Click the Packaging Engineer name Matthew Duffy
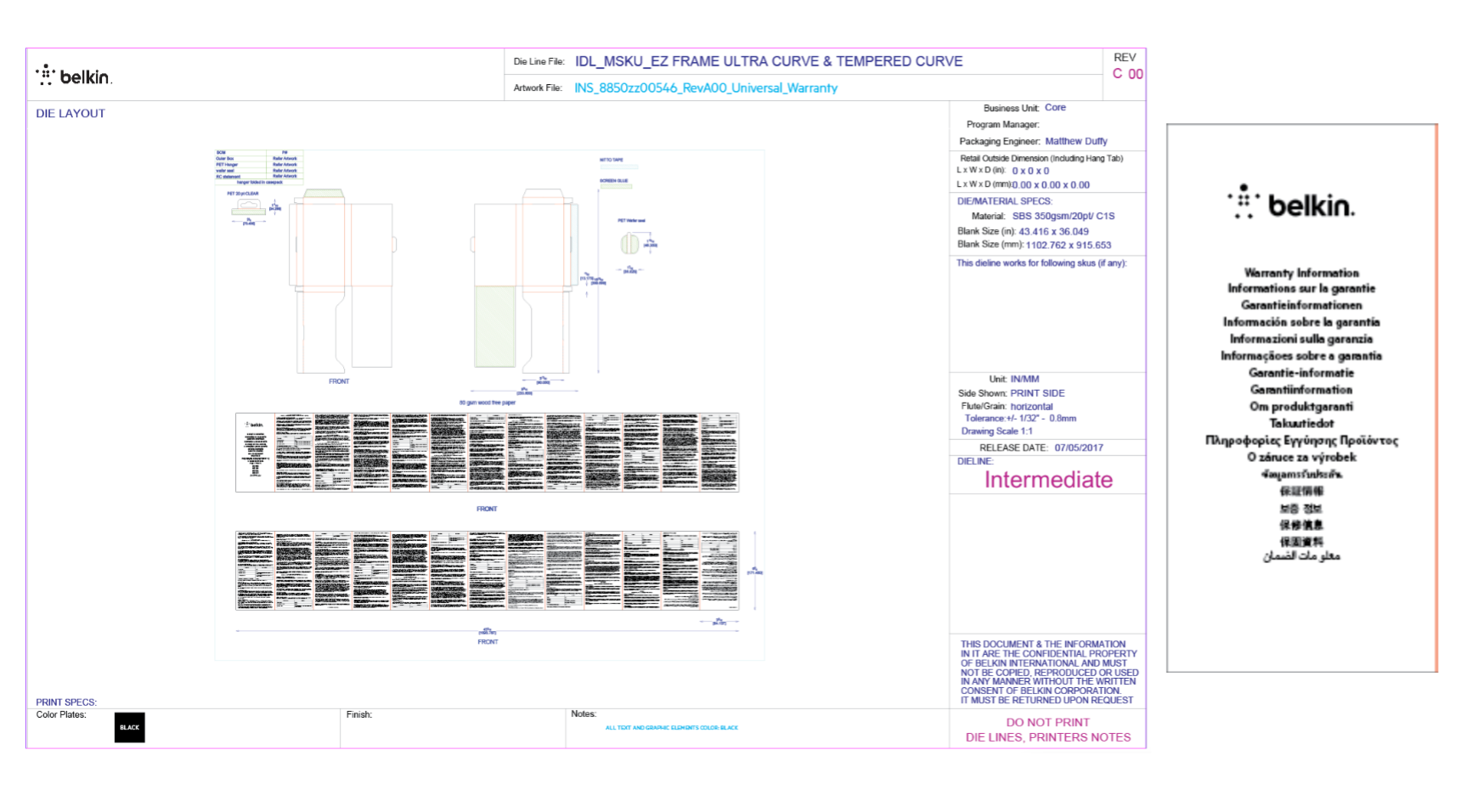This screenshot has height=812, width=1466. click(x=1076, y=141)
